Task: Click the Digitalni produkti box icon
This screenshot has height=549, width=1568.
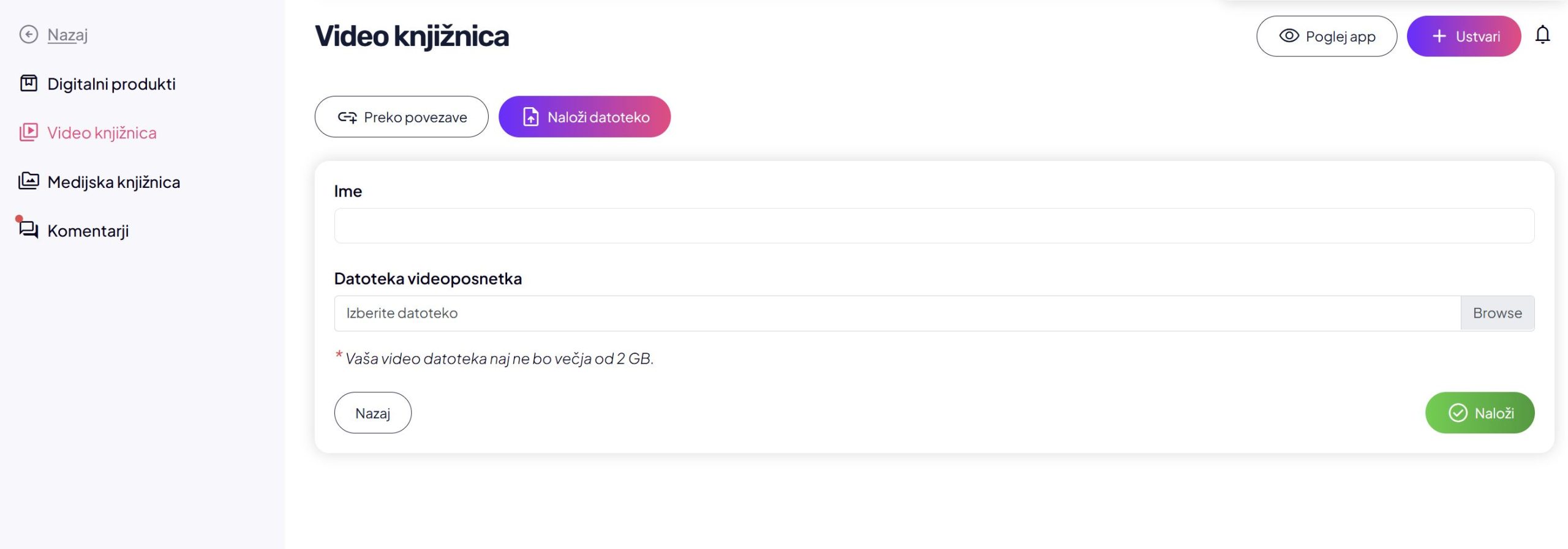Action: (x=28, y=83)
